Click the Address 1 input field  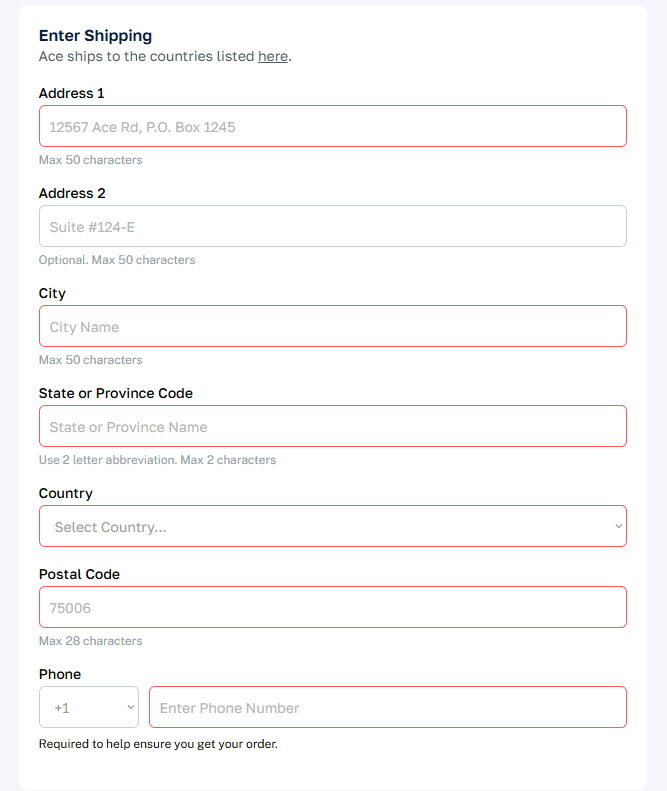333,126
